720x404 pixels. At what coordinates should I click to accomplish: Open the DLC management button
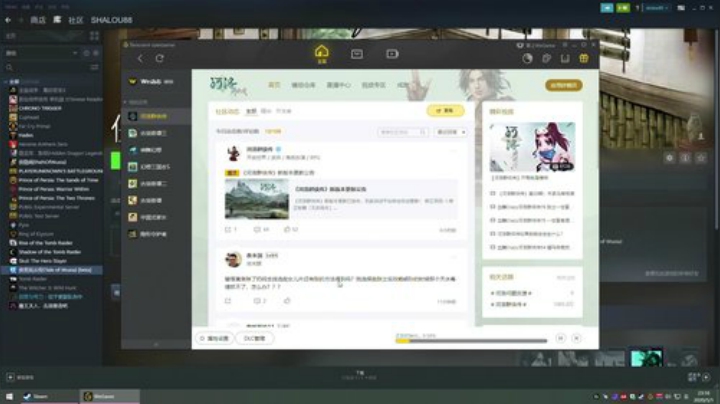coord(255,338)
